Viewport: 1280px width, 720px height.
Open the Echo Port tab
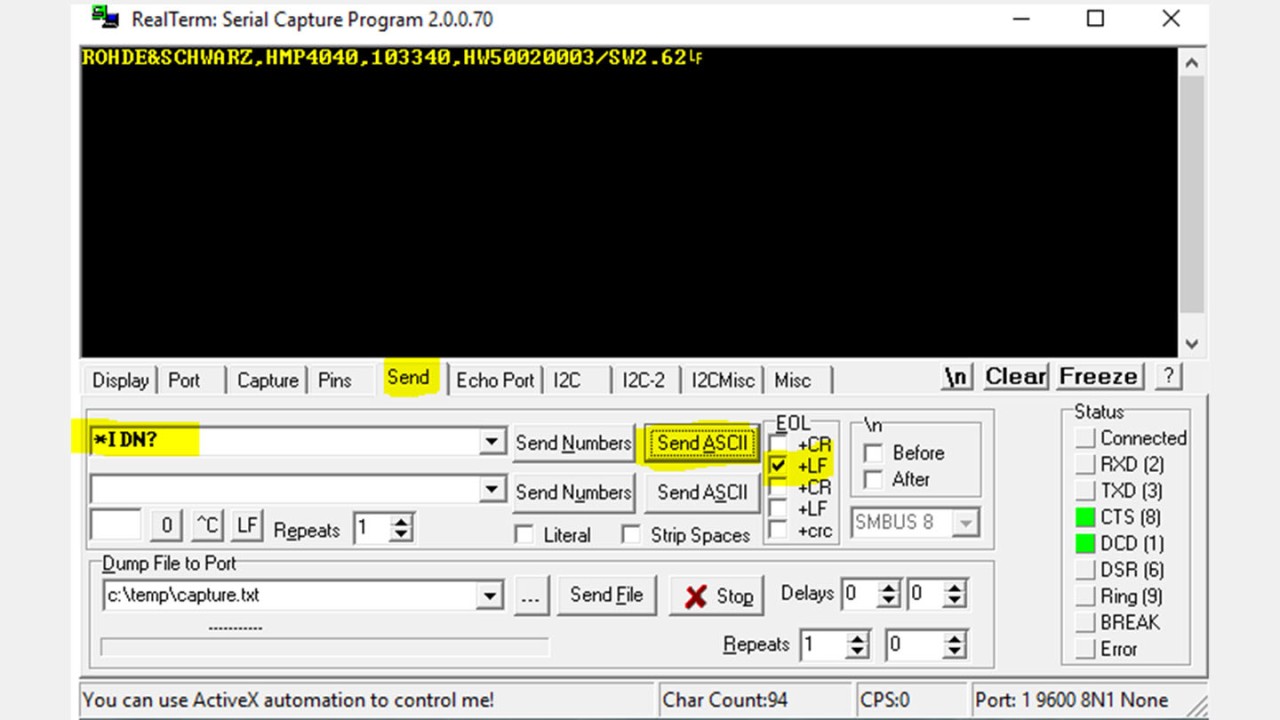pos(495,380)
